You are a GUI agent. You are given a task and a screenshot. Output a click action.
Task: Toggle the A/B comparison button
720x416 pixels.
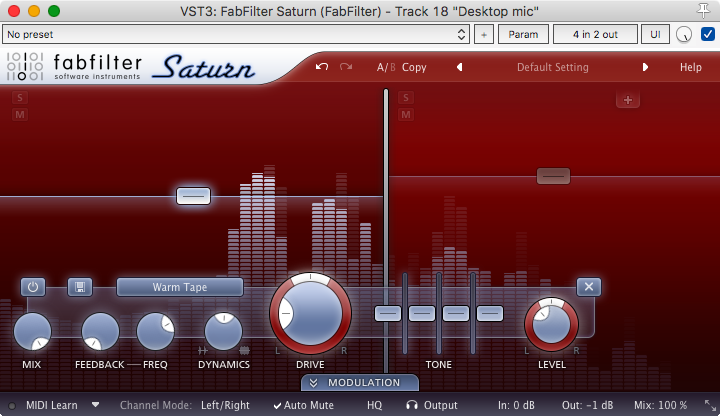click(x=386, y=67)
